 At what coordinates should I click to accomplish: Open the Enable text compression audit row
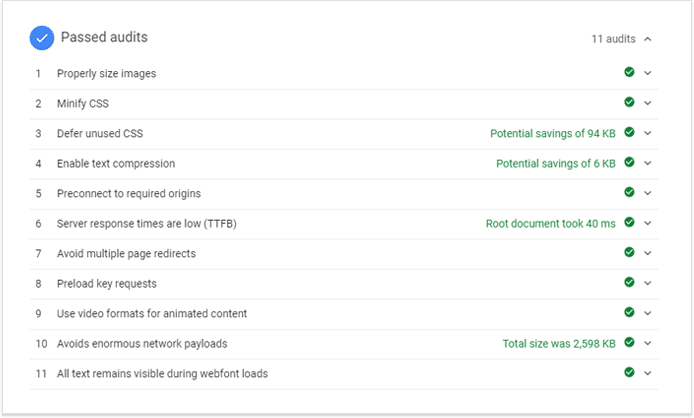pos(344,164)
